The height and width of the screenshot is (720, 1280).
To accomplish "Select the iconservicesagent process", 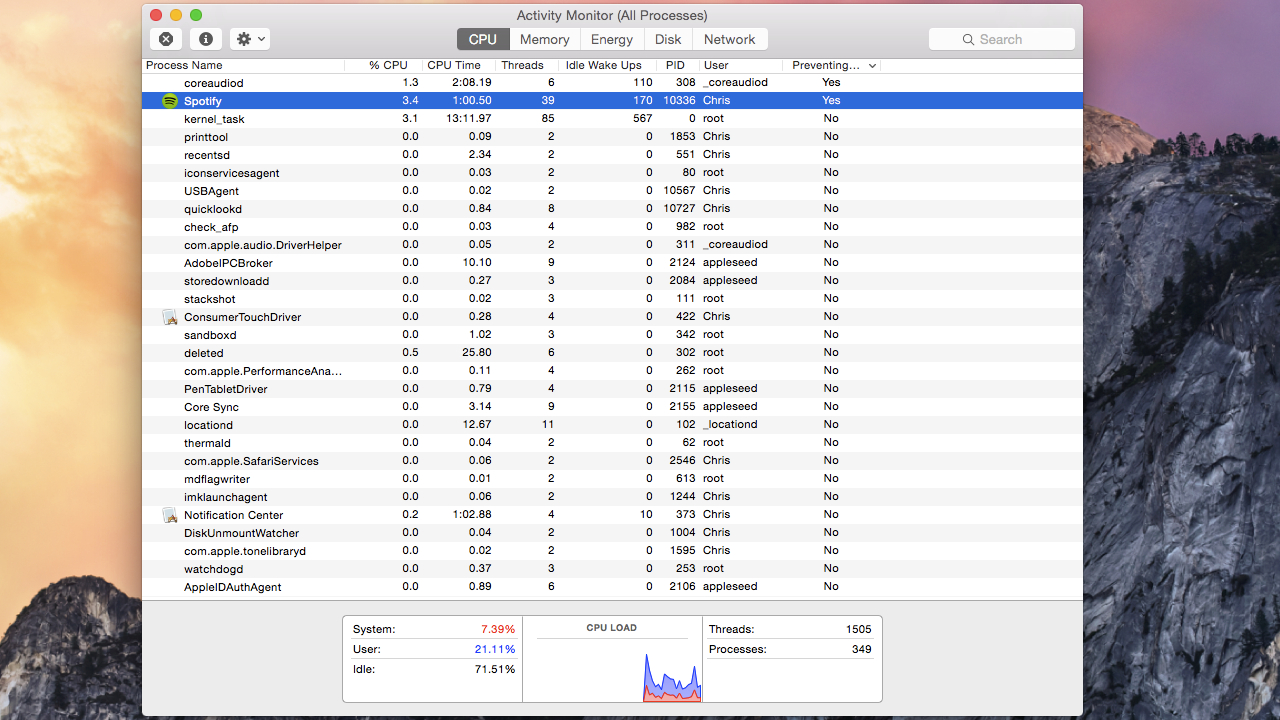I will click(x=232, y=173).
